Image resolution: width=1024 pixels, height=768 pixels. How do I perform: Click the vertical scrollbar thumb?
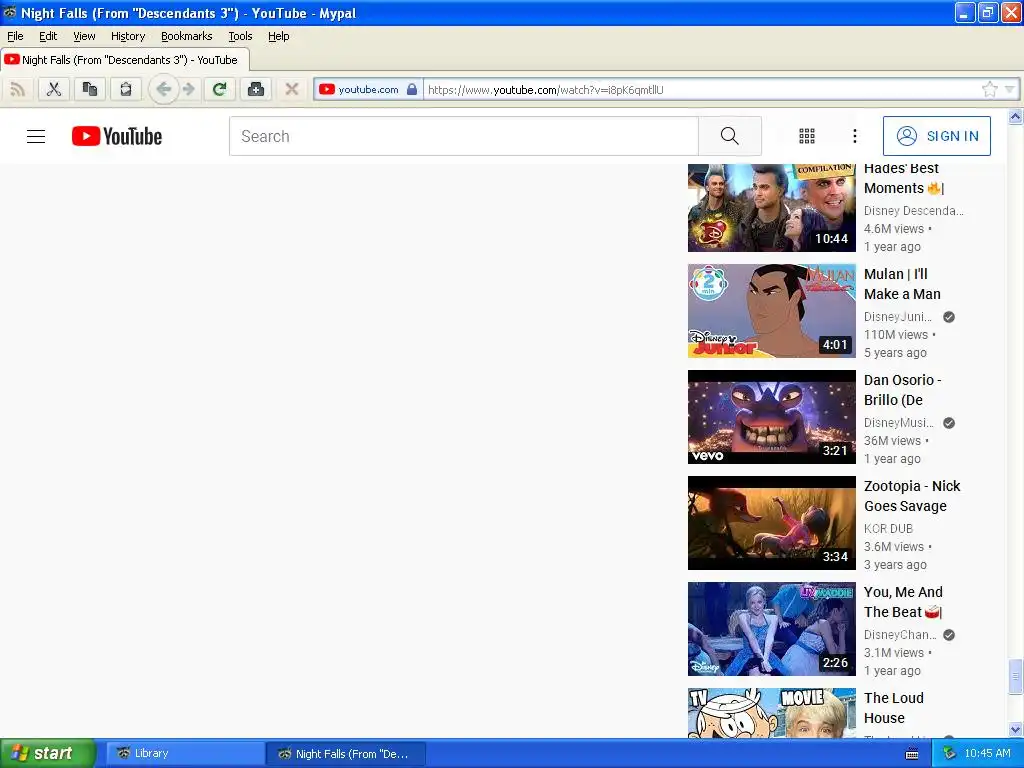pyautogui.click(x=1015, y=677)
